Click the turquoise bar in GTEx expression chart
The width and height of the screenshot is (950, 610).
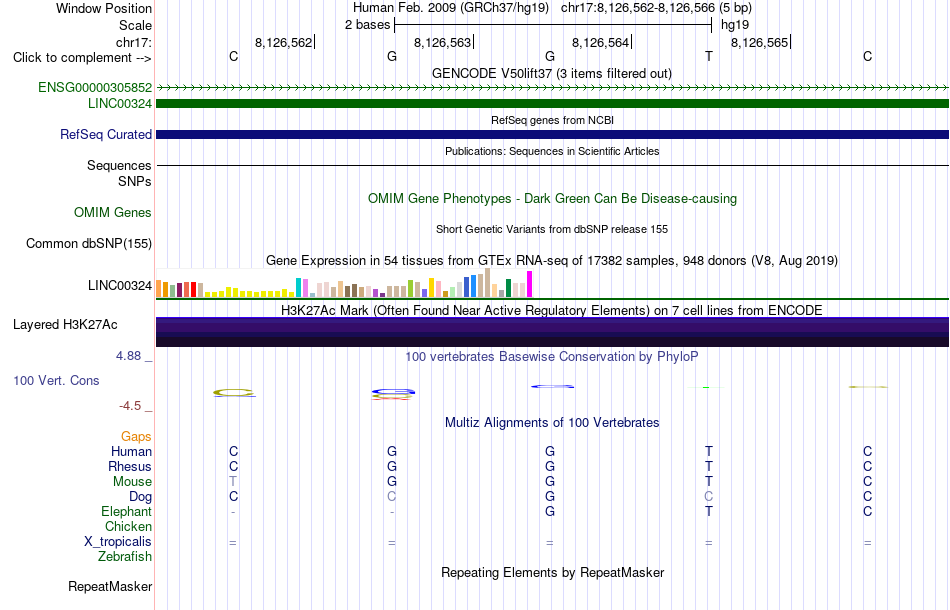point(298,288)
